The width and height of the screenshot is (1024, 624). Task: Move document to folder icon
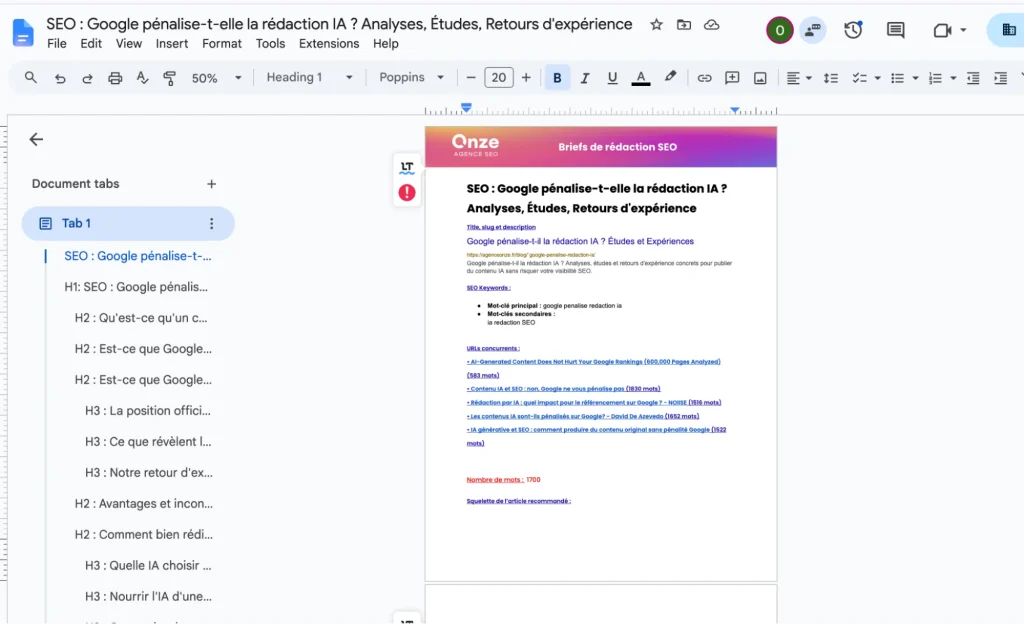point(684,25)
